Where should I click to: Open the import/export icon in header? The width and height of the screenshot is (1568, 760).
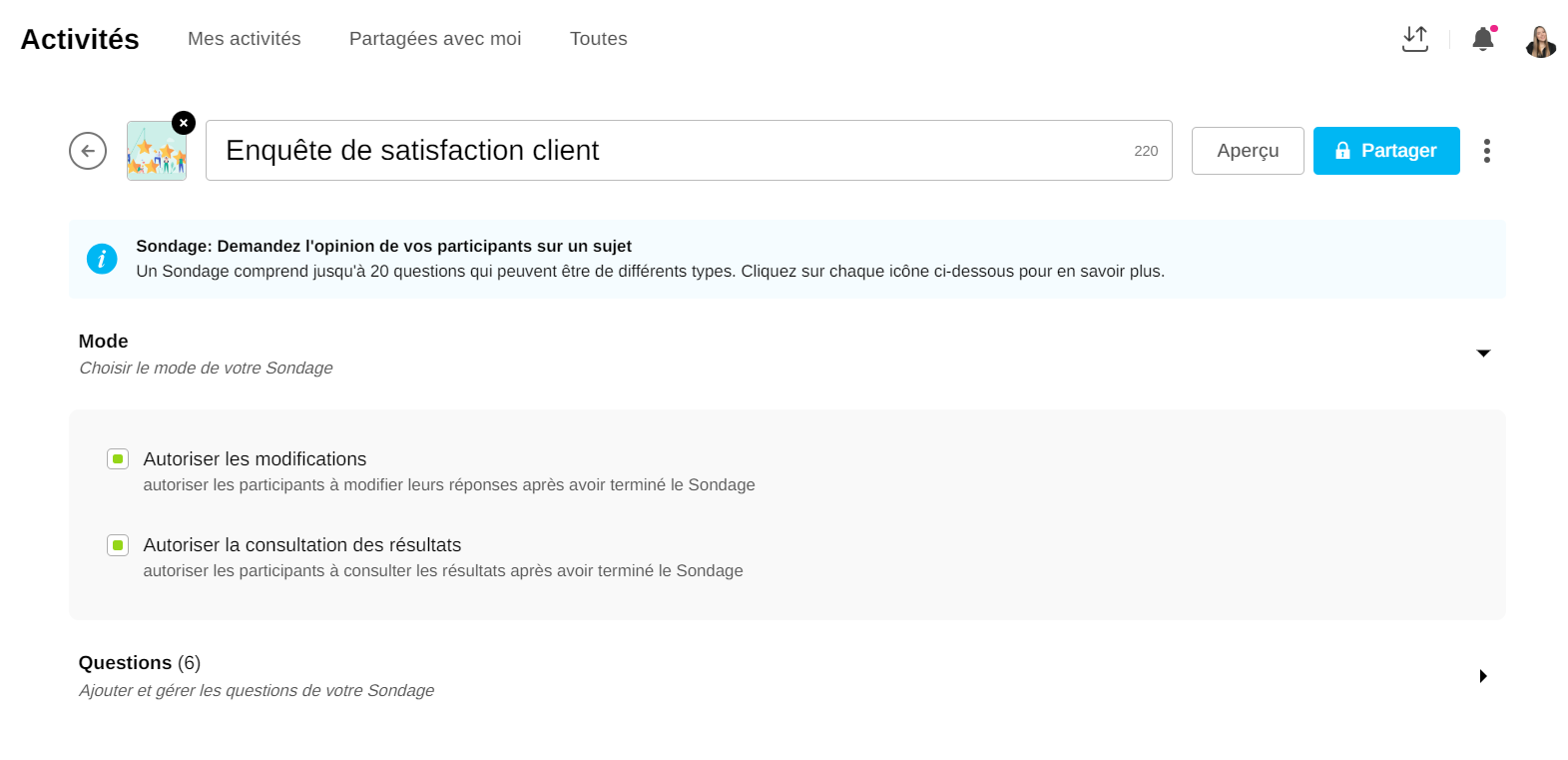(x=1414, y=39)
